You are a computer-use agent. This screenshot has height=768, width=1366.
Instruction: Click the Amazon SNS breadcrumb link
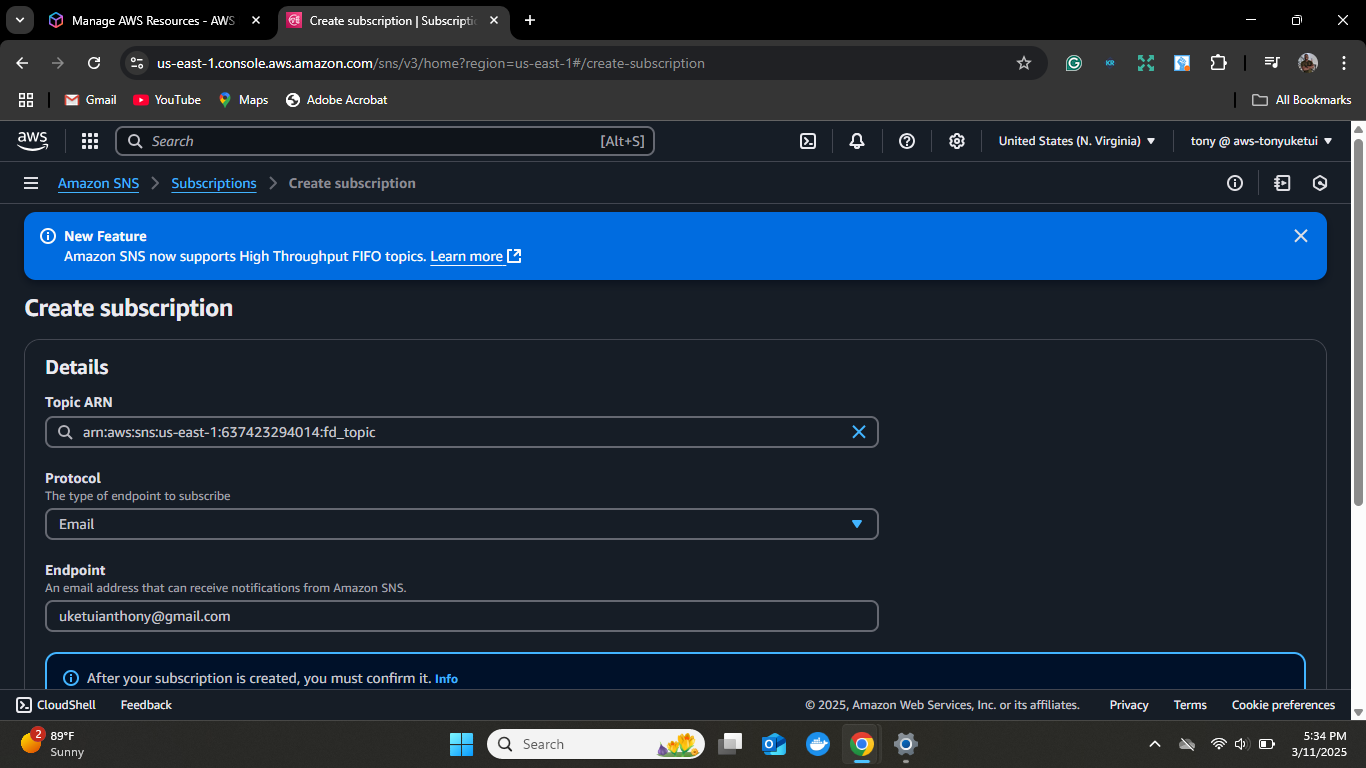coord(98,183)
